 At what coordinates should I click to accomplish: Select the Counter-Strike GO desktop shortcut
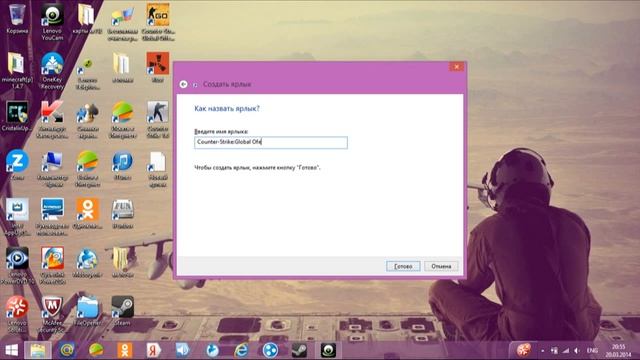pos(158,21)
